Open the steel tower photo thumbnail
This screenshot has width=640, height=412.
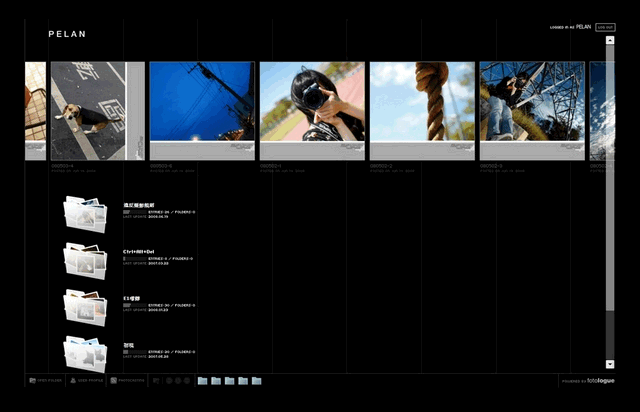point(532,111)
